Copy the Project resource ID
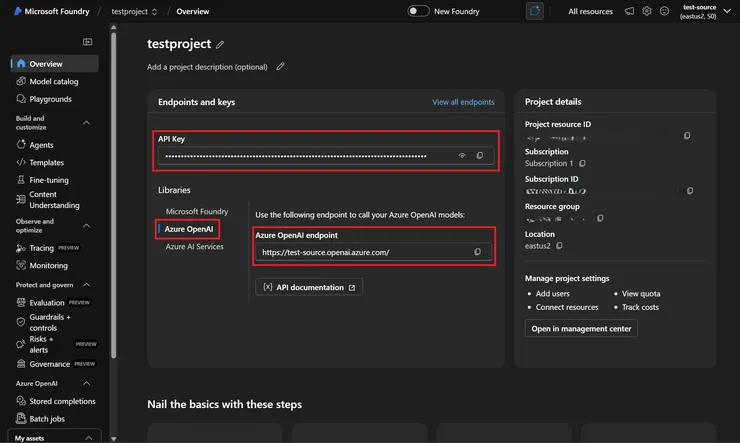Image resolution: width=740 pixels, height=443 pixels. (687, 135)
